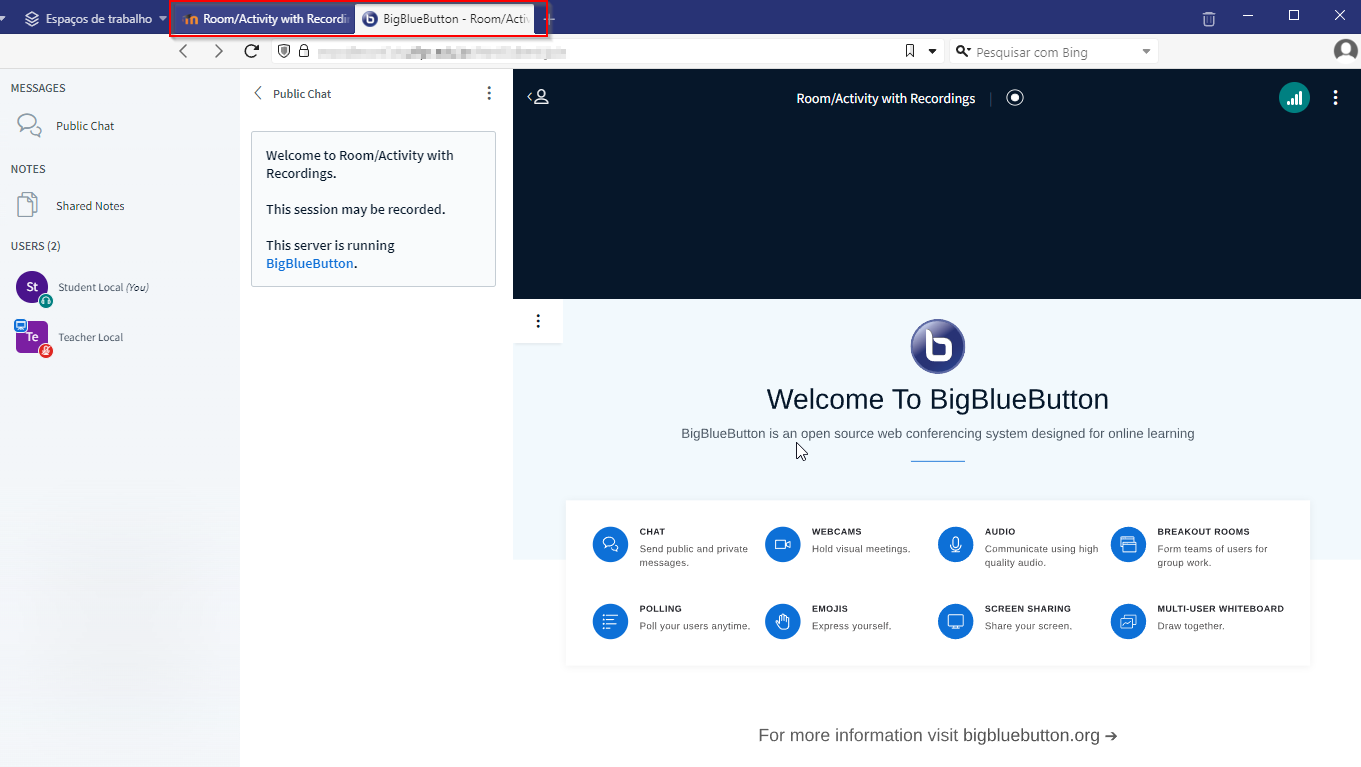
Task: Click the Breakout Rooms feature icon
Action: click(1129, 545)
